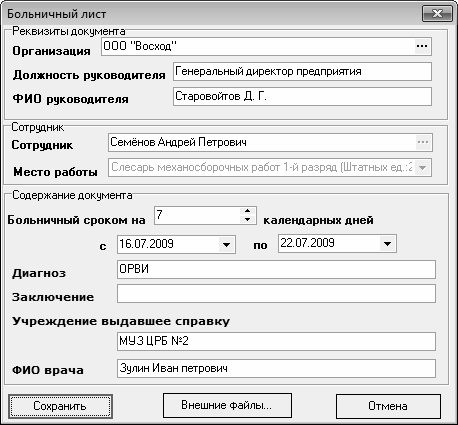458x425 pixels.
Task: Click the Должность руководителя input field
Action: pyautogui.click(x=302, y=71)
